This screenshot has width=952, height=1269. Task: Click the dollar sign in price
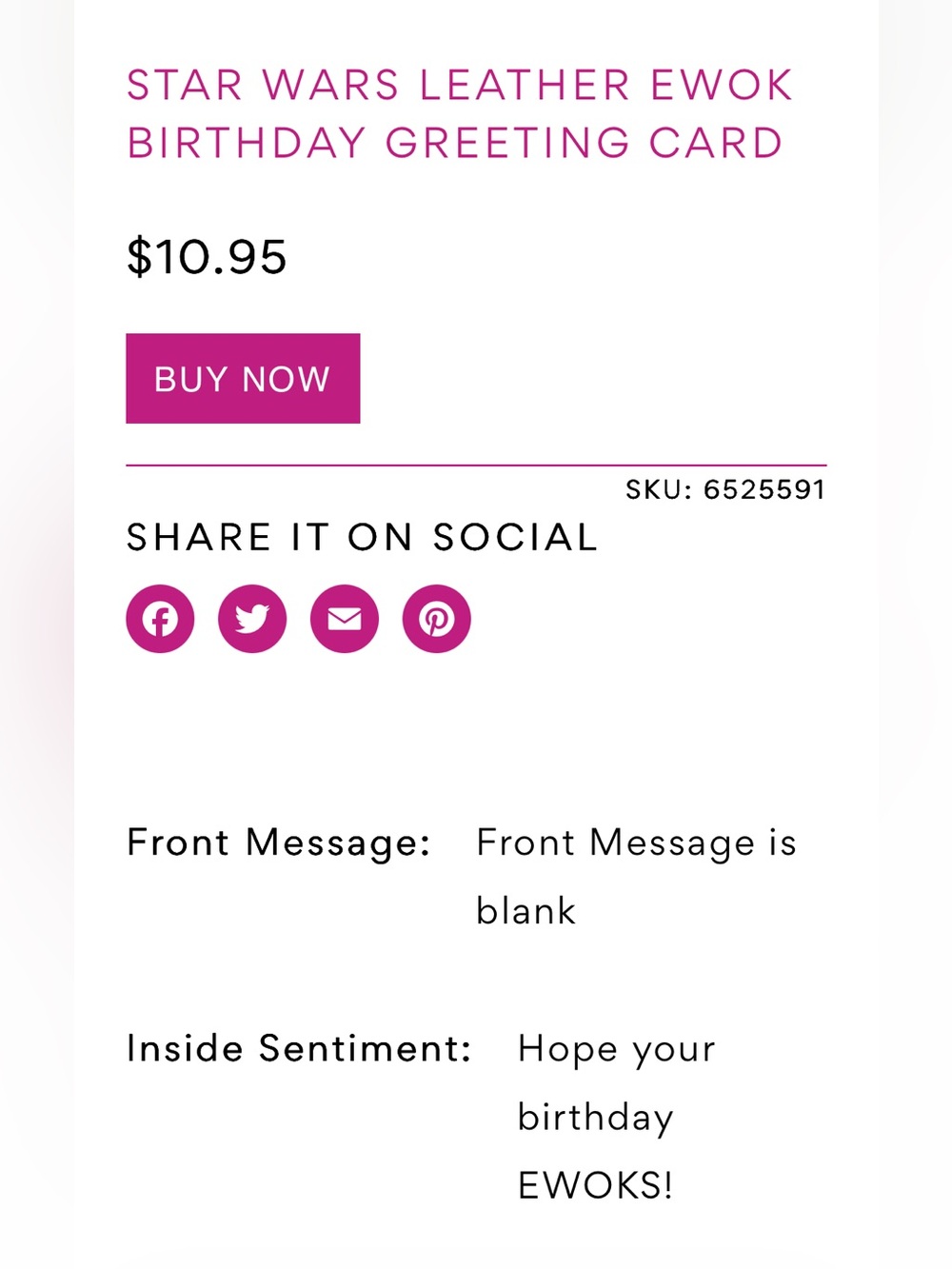139,257
